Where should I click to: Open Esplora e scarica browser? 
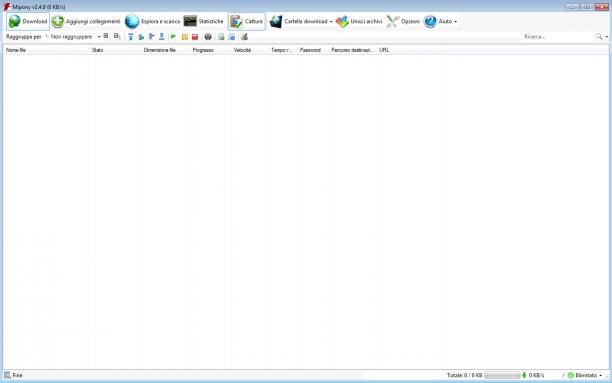click(153, 21)
